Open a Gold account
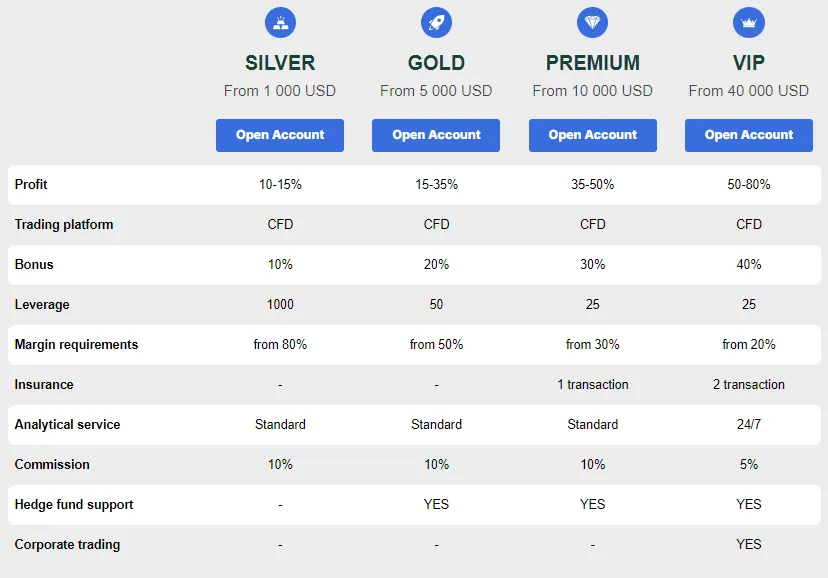The width and height of the screenshot is (828, 578). (436, 135)
